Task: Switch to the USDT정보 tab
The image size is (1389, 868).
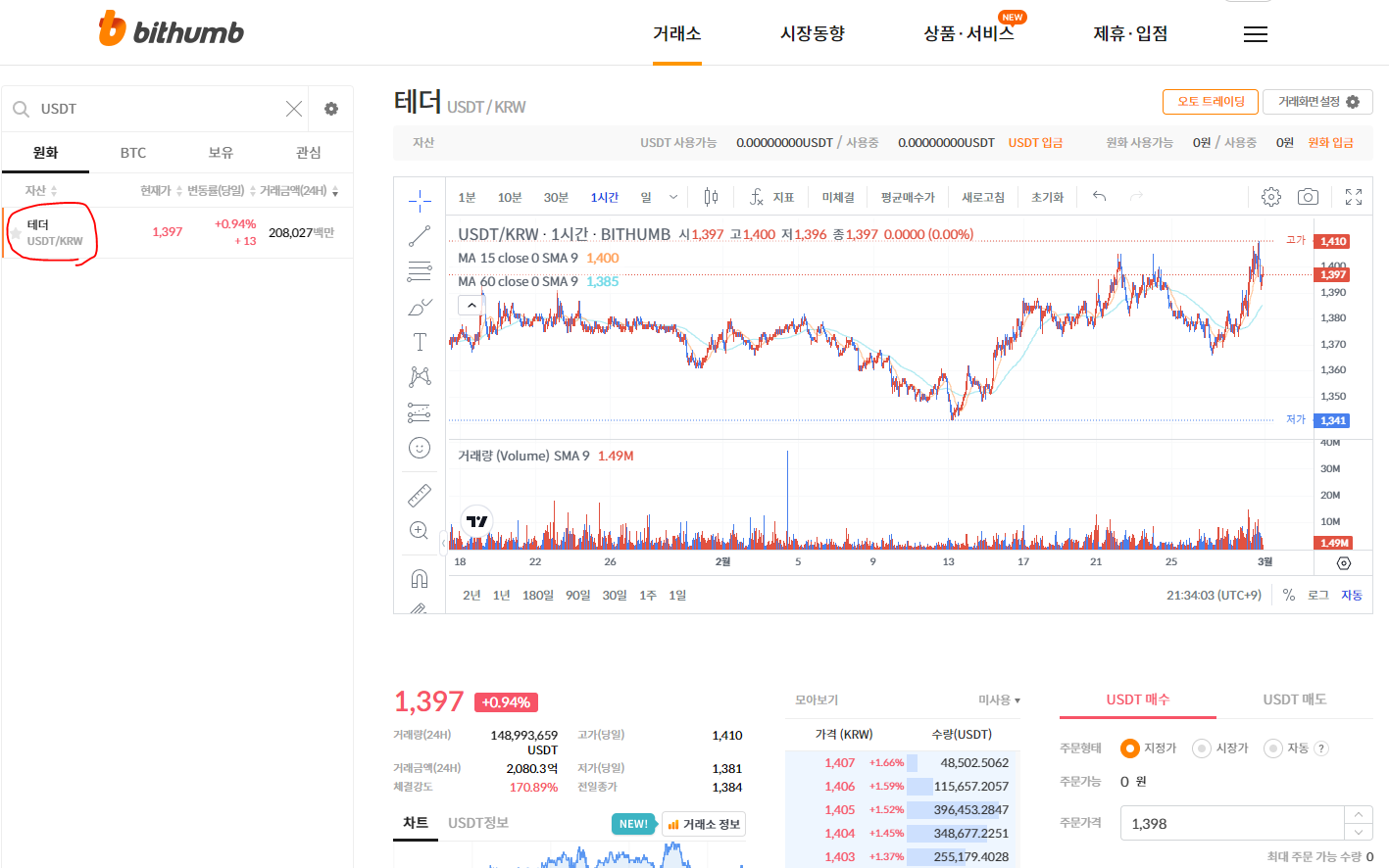Action: [x=478, y=823]
